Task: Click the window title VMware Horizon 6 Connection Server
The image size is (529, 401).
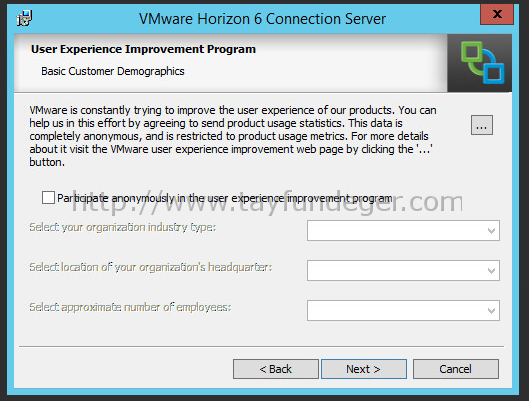Action: (262, 19)
